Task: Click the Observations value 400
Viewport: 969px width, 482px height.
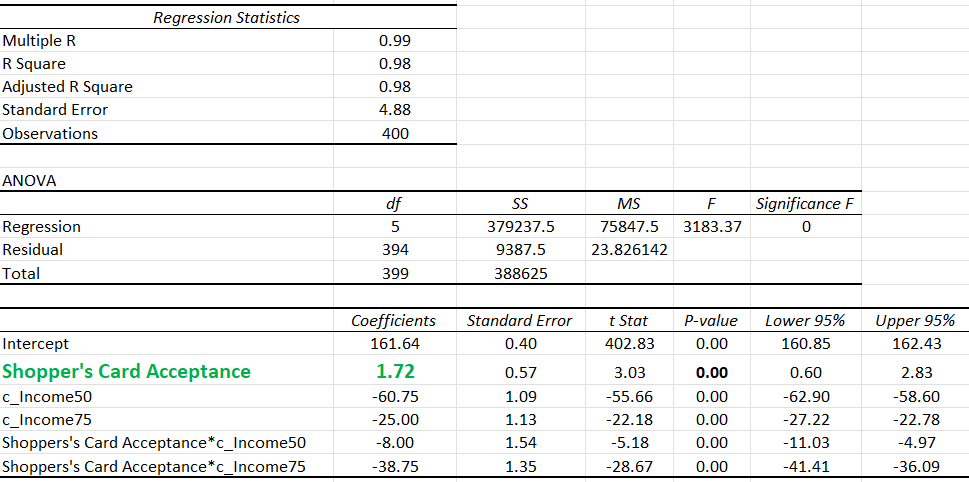Action: pos(396,133)
